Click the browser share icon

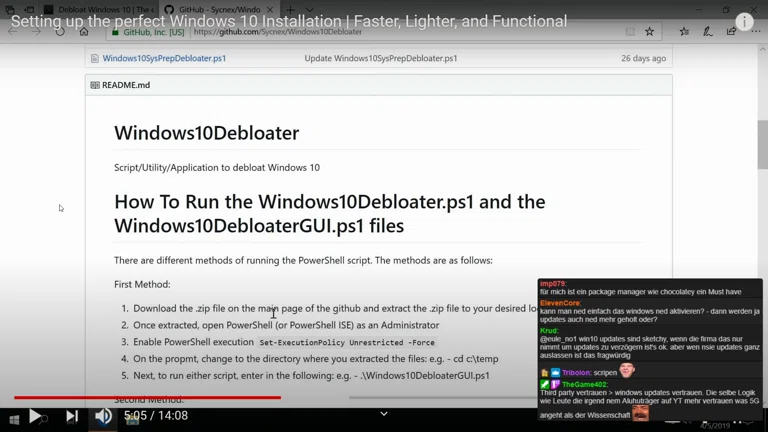(731, 32)
